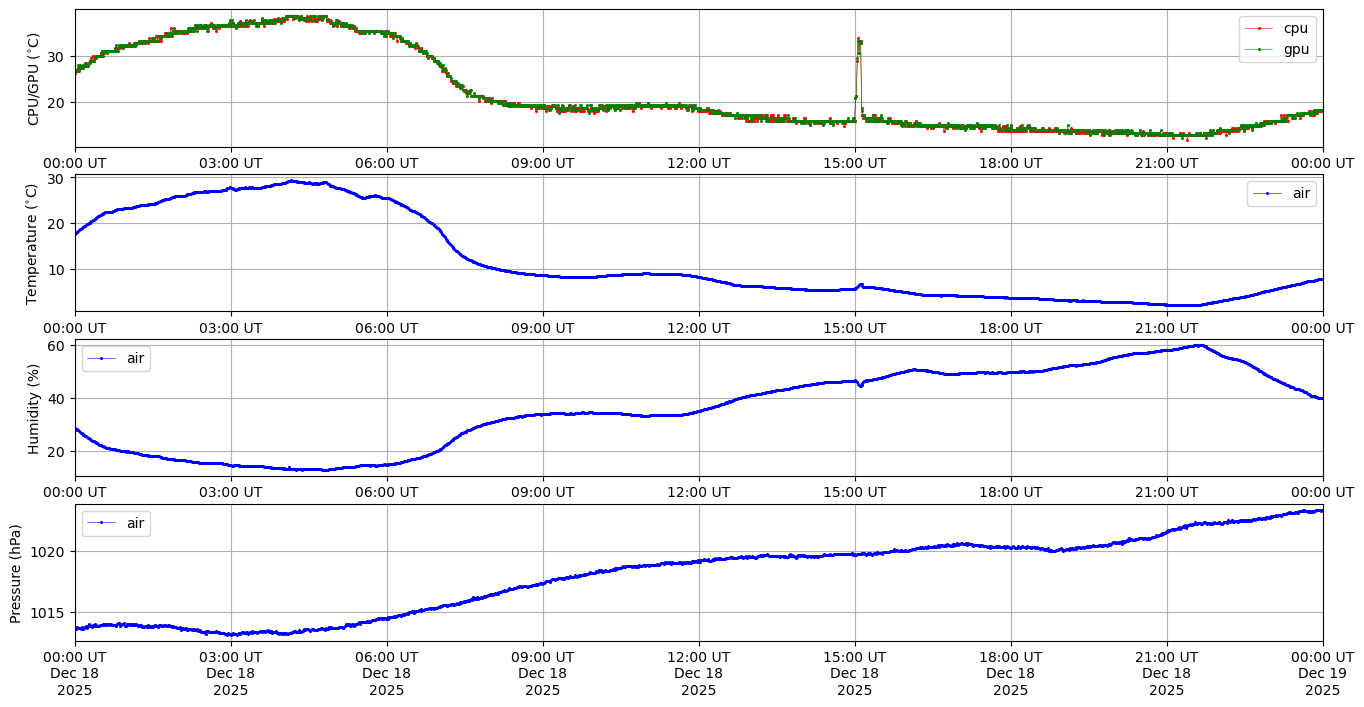
Task: Click the CPU/GPU temperature spike near 15:00
Action: [x=859, y=42]
